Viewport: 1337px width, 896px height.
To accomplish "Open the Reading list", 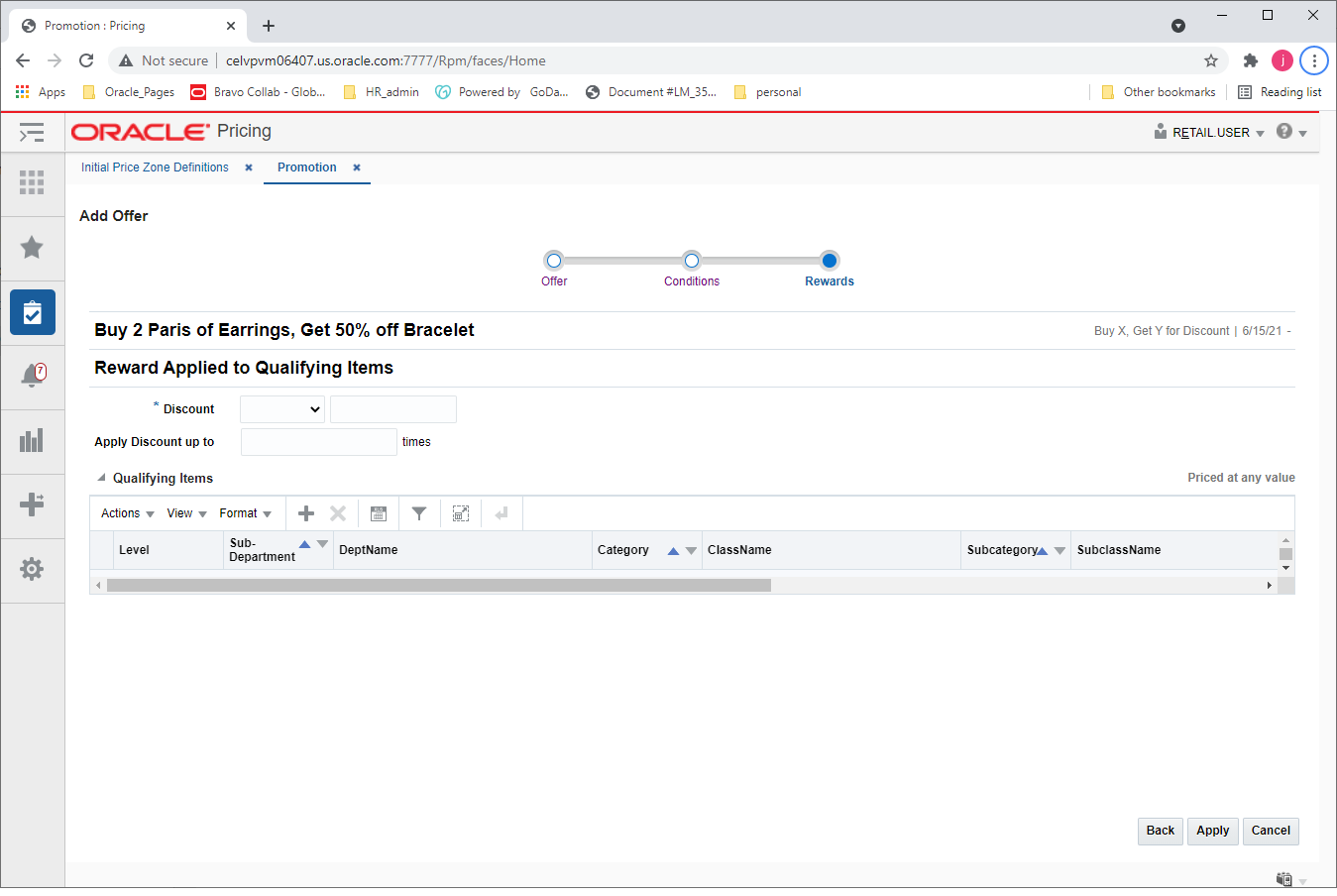I will coord(1280,92).
